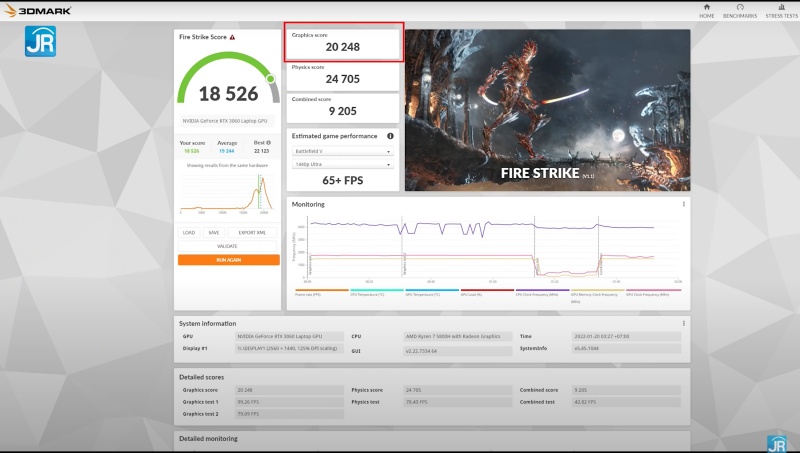
Task: Toggle the GPU Clock Frequency legend series
Action: point(653,292)
